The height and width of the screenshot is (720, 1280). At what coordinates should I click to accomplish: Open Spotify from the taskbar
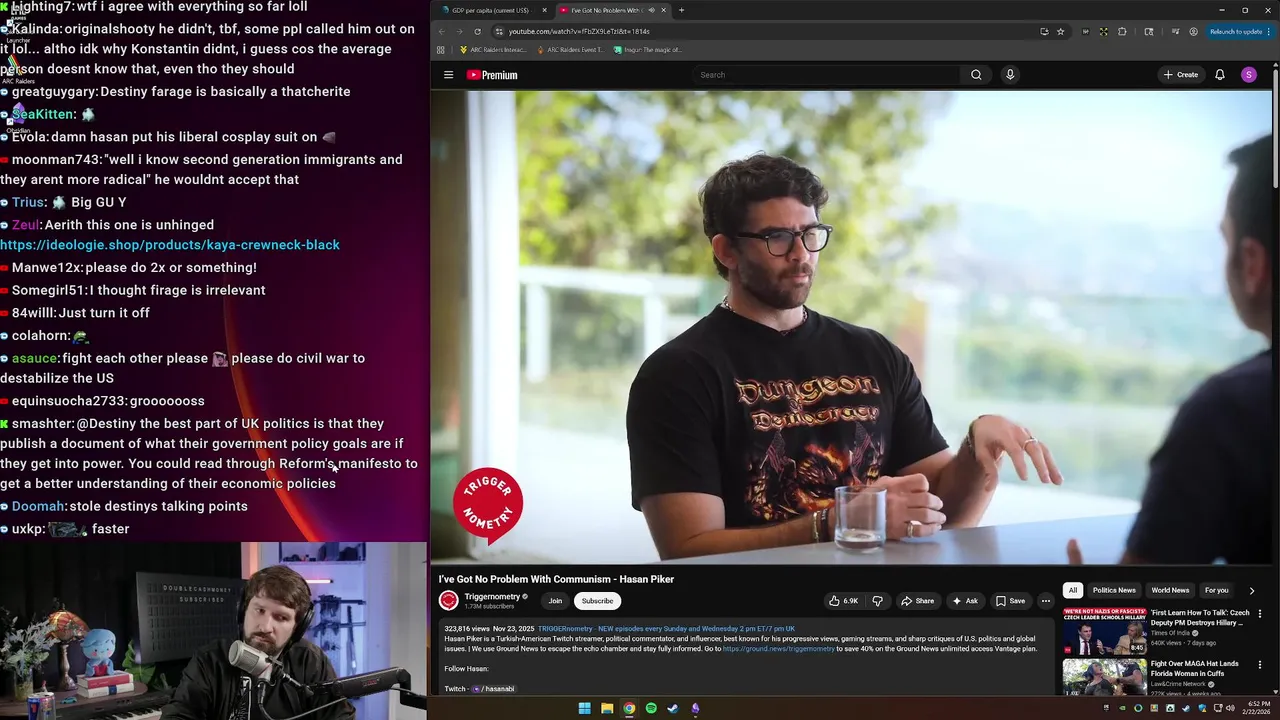pyautogui.click(x=651, y=708)
